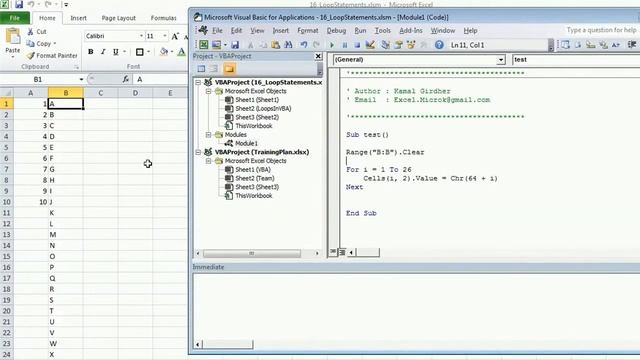The width and height of the screenshot is (640, 360).
Task: Click Font Color A in Excel ribbon
Action: [182, 52]
